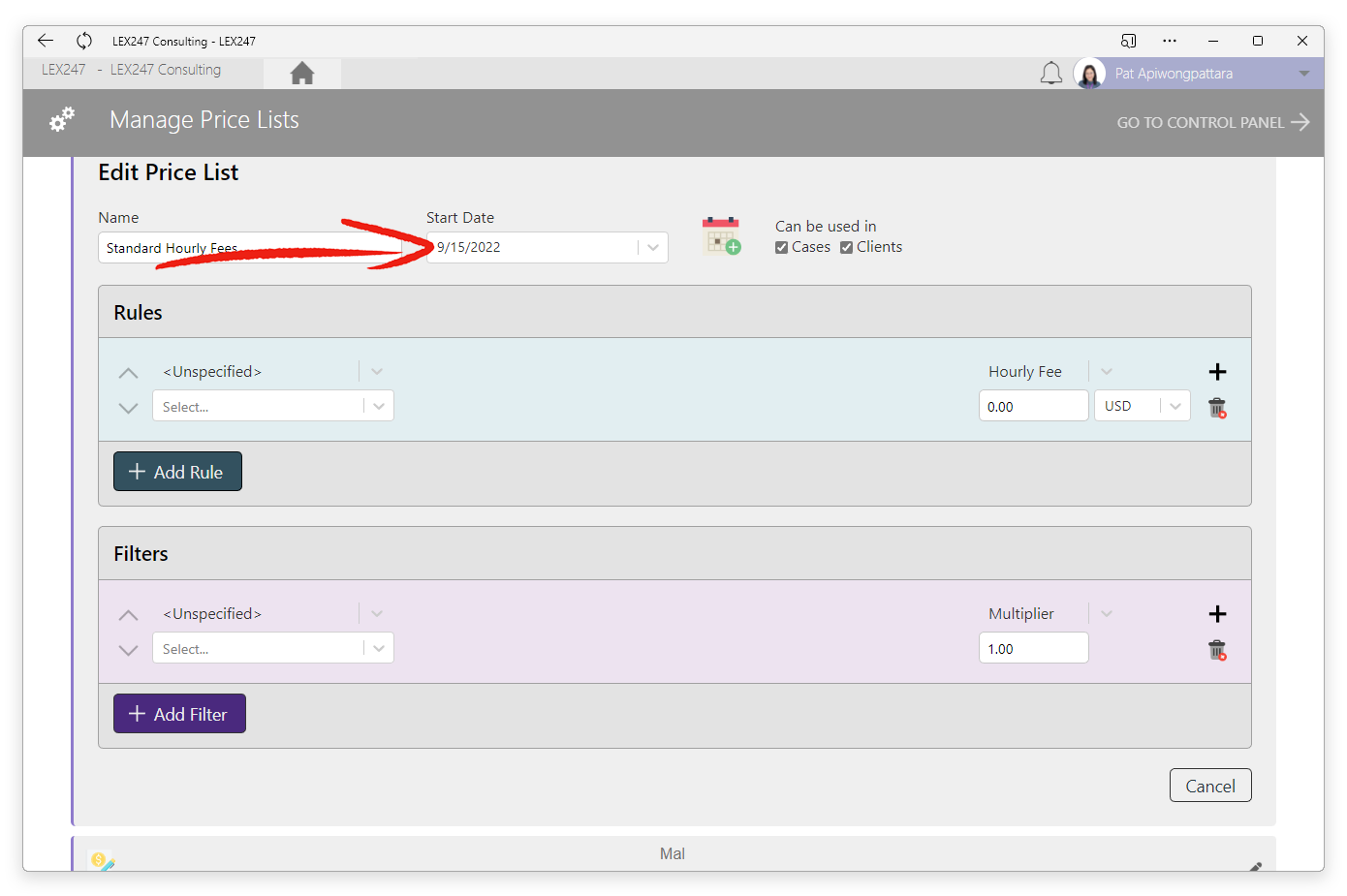Click the Add Filter button

click(179, 714)
